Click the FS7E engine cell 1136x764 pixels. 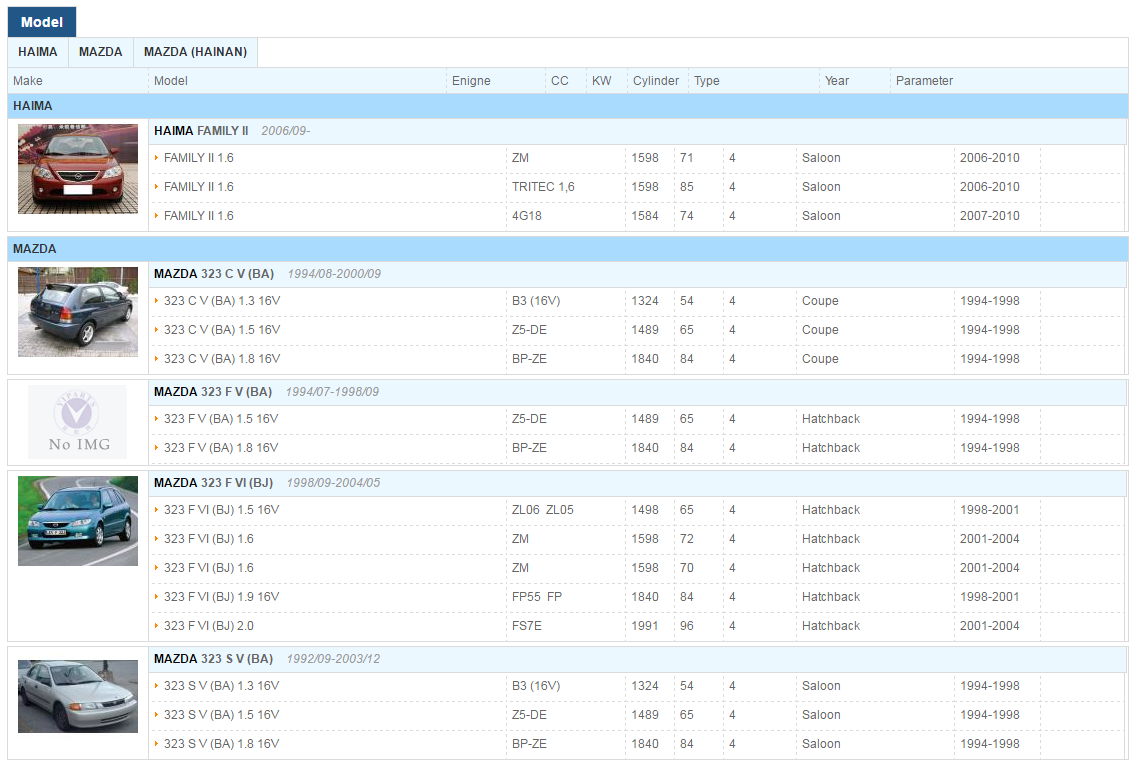527,626
